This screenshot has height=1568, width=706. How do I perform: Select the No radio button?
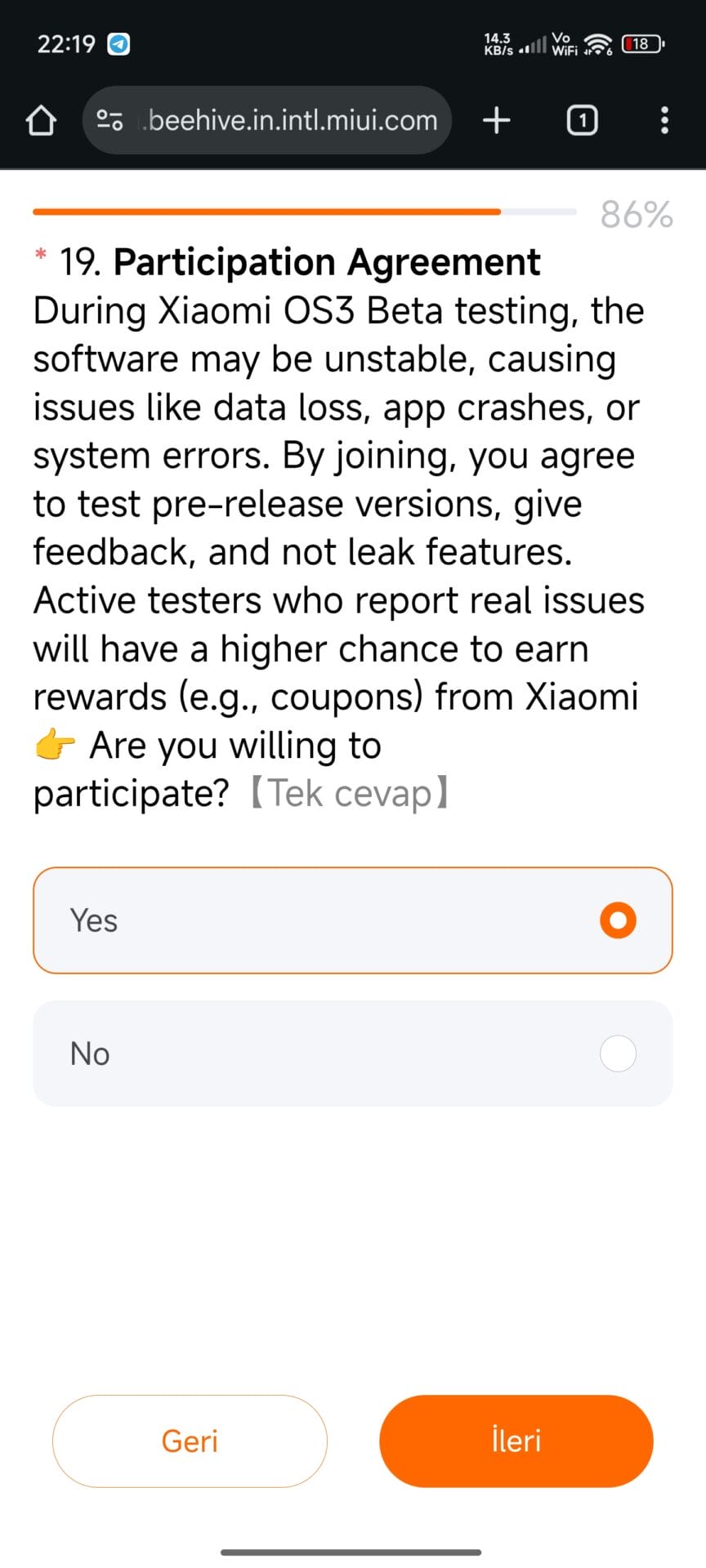click(618, 1053)
